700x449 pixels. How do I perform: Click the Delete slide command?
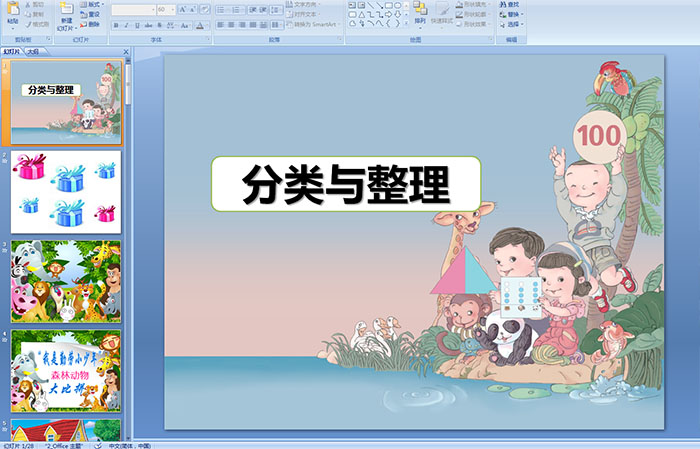coord(90,24)
